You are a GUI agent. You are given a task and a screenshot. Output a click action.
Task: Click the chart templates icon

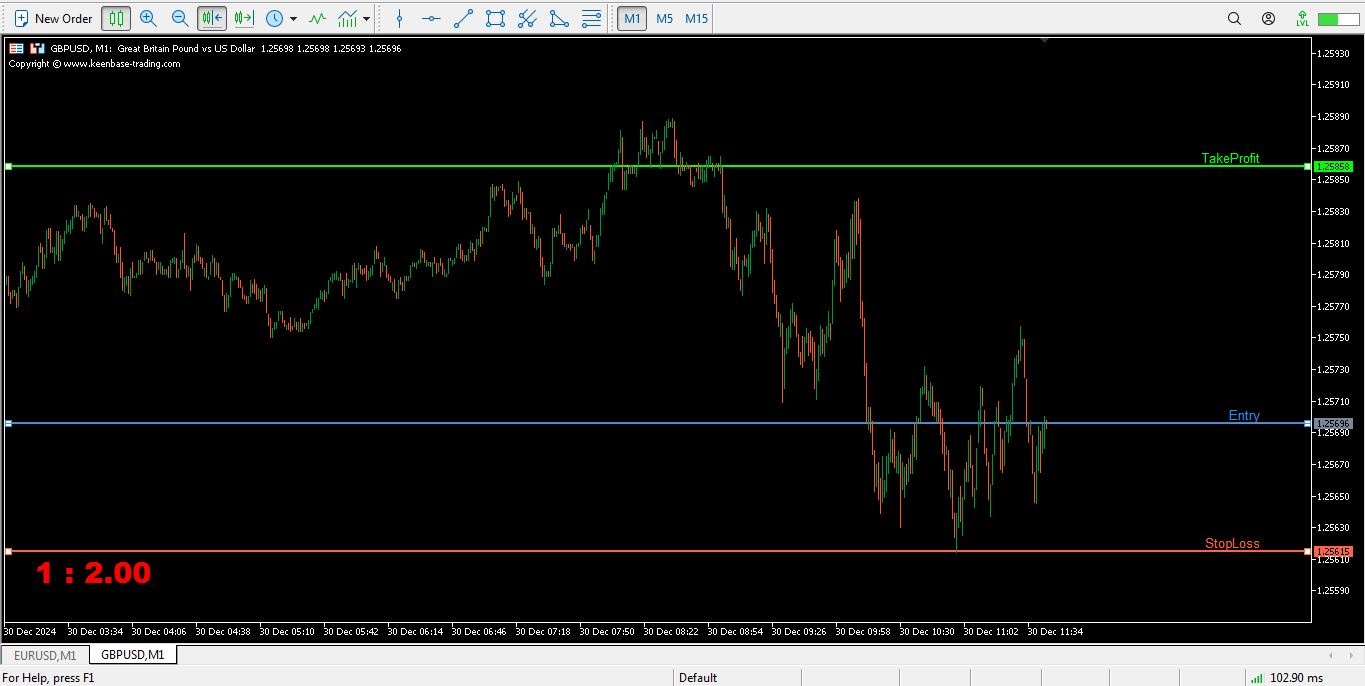(348, 18)
